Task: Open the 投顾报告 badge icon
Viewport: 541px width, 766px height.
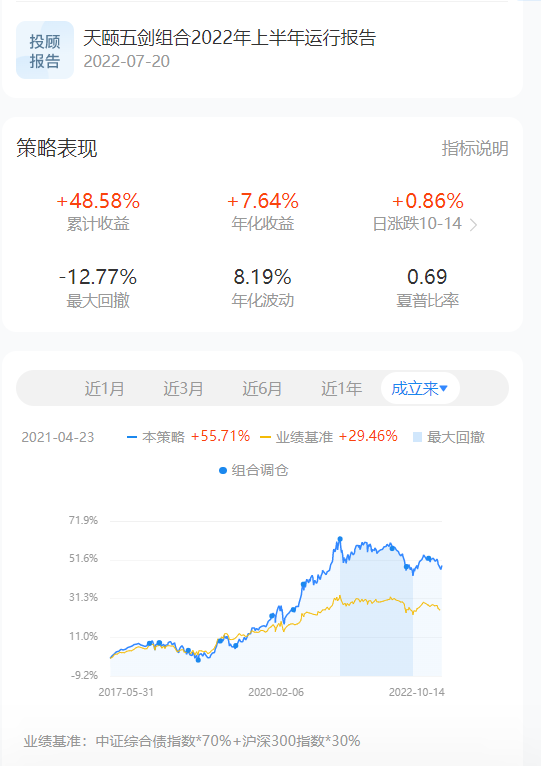Action: (45, 50)
